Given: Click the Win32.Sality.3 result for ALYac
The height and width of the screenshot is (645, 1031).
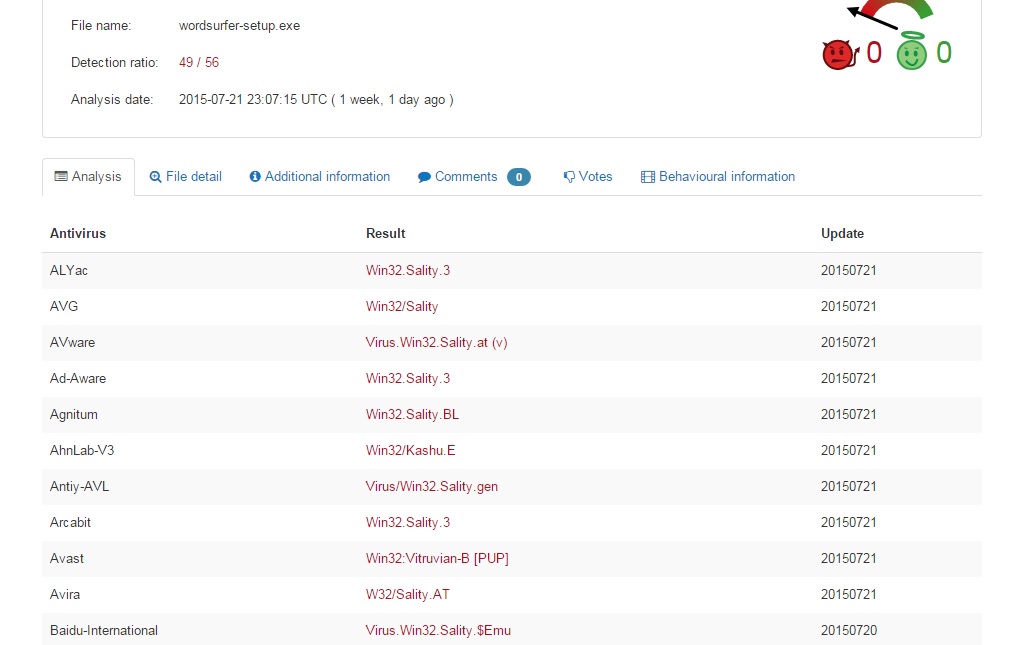Looking at the screenshot, I should click(408, 270).
